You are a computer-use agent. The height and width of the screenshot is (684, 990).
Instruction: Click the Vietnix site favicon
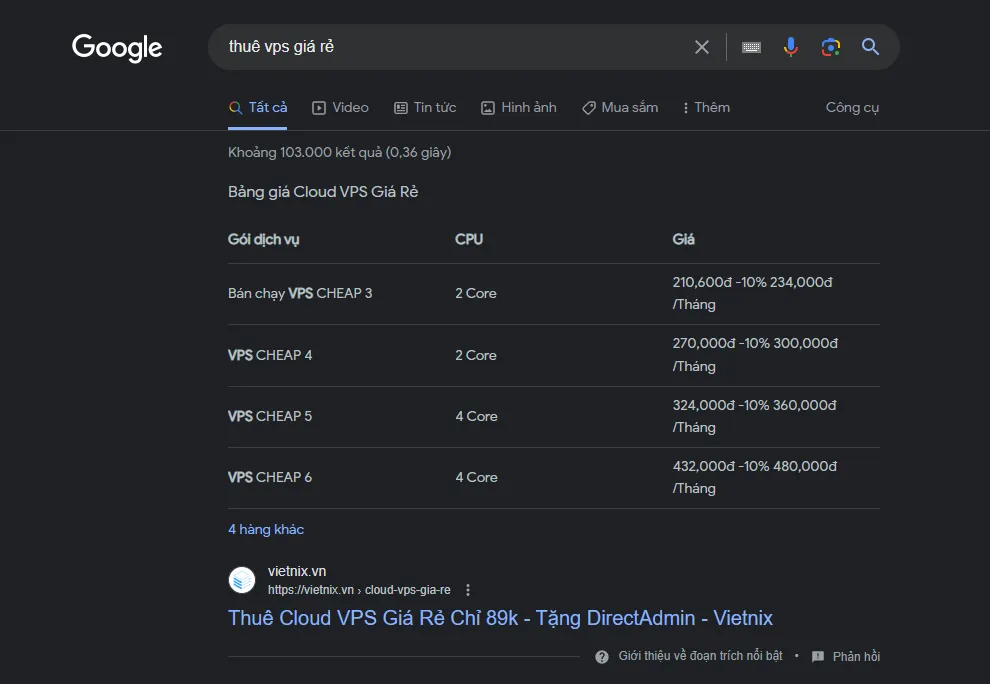[x=242, y=580]
